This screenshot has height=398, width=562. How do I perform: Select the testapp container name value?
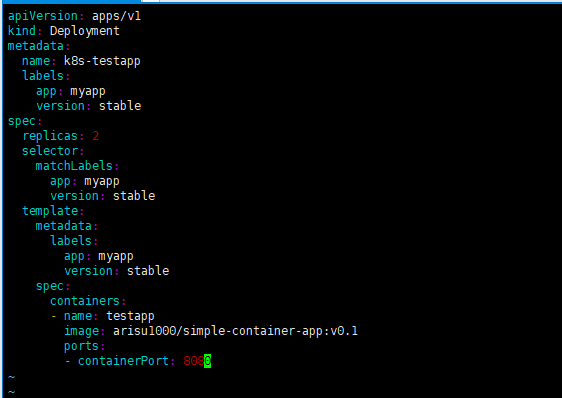click(x=130, y=316)
